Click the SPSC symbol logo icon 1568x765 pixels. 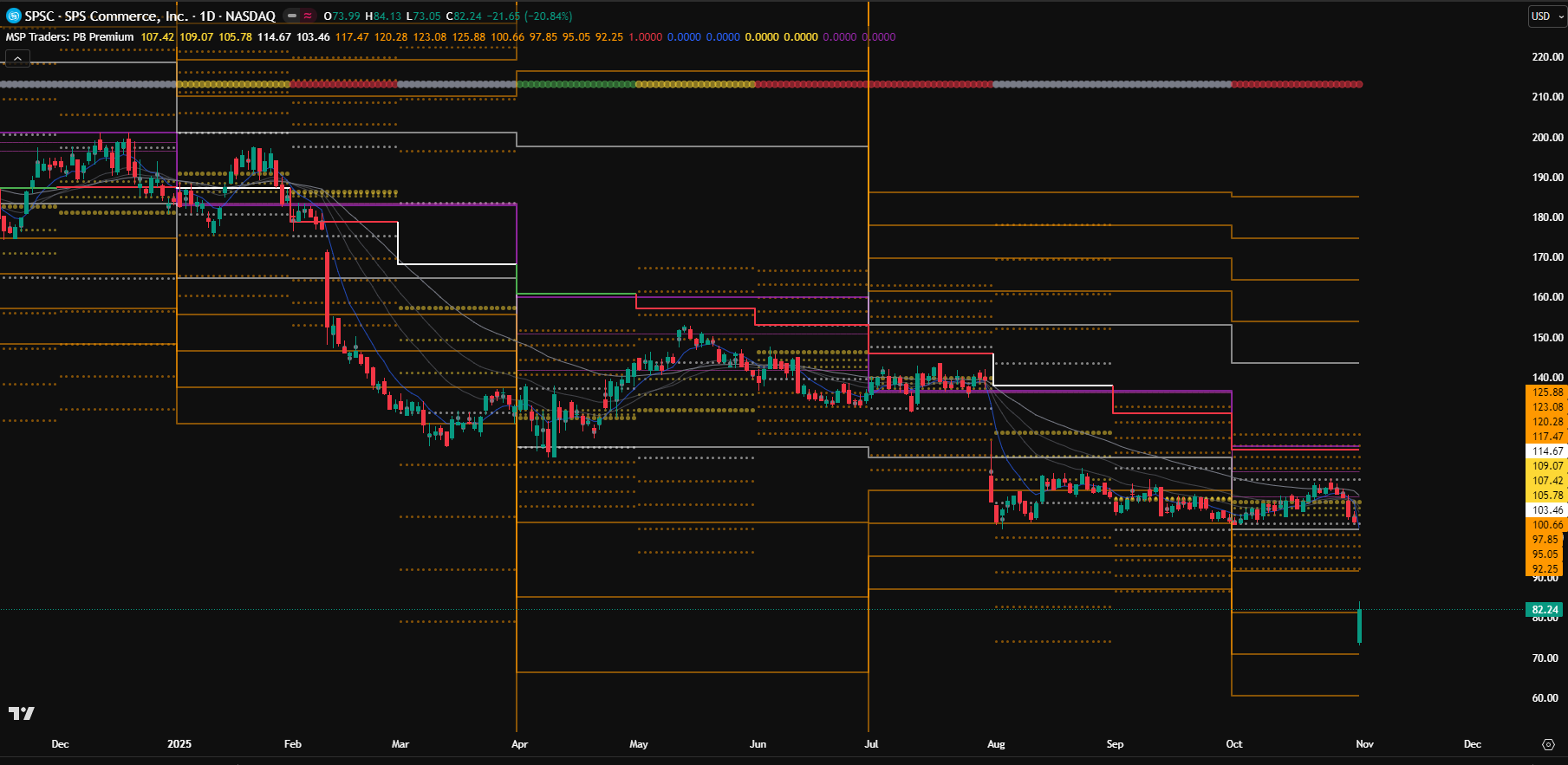[13, 16]
